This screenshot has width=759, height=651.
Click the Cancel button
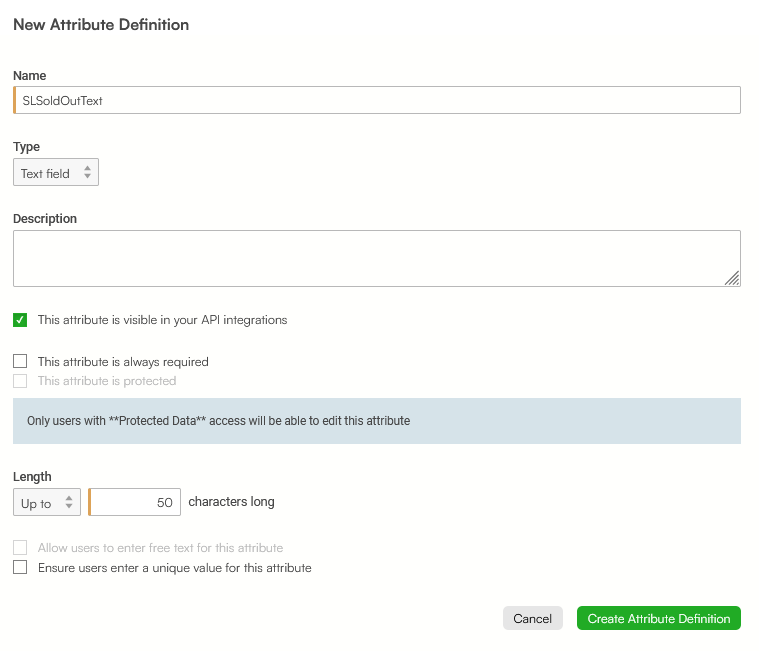pyautogui.click(x=532, y=619)
